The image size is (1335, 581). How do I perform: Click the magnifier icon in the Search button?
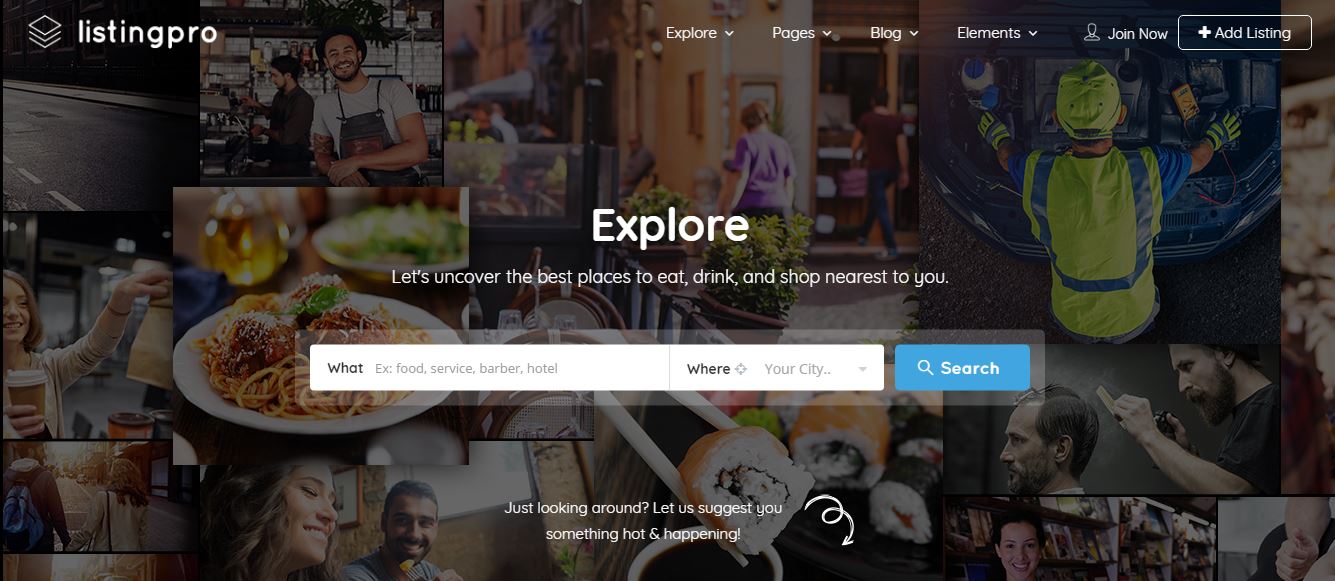925,368
